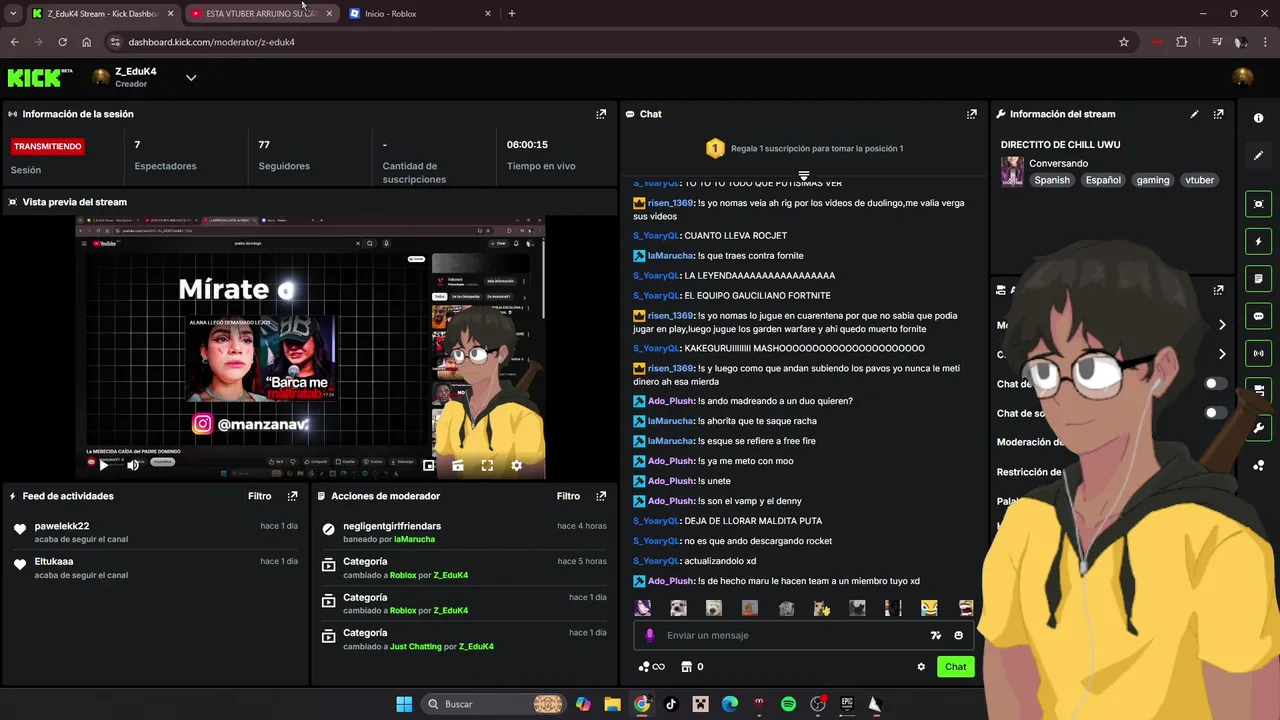Image resolution: width=1280 pixels, height=720 pixels.
Task: Open the profile avatar menu at top right
Action: tap(1243, 77)
